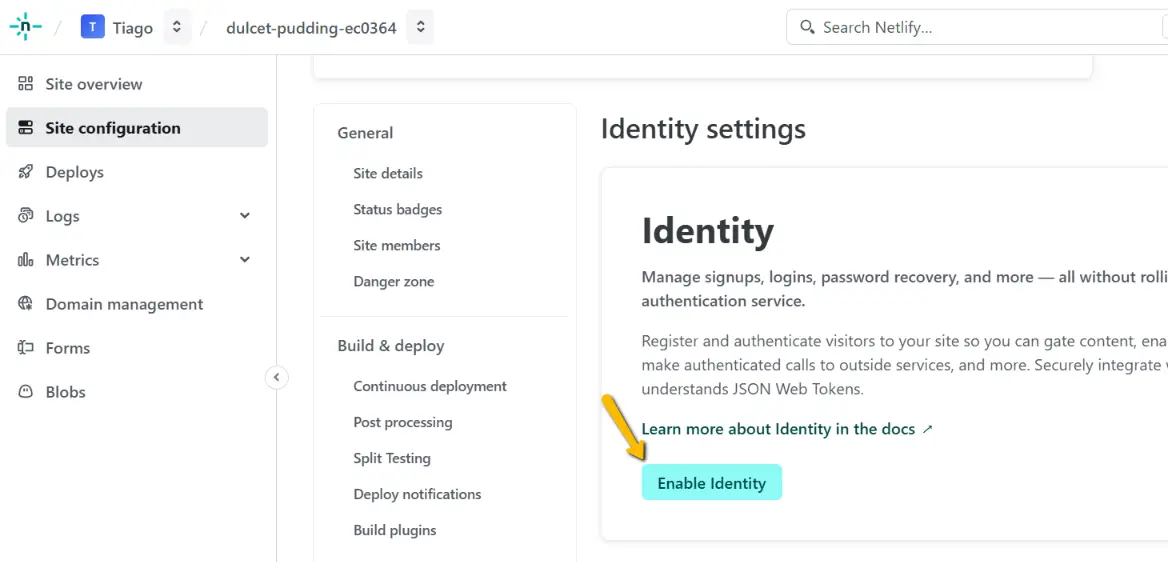Click the external link arrow icon
1168x562 pixels.
coord(927,429)
